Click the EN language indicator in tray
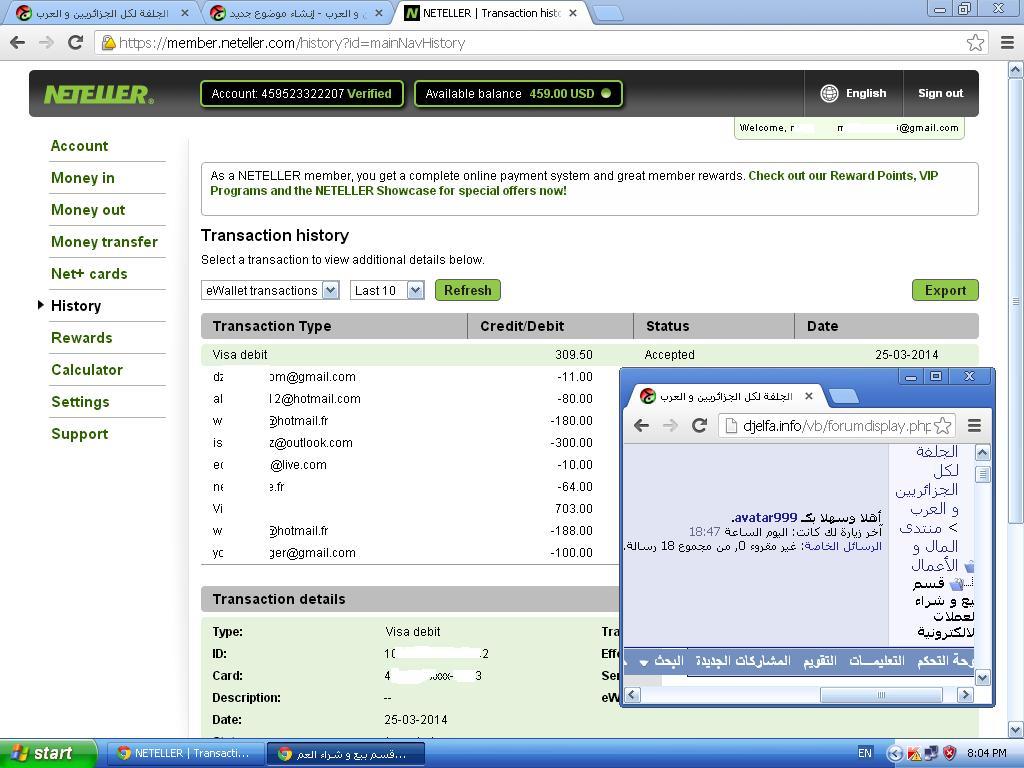The width and height of the screenshot is (1024, 768). click(865, 754)
